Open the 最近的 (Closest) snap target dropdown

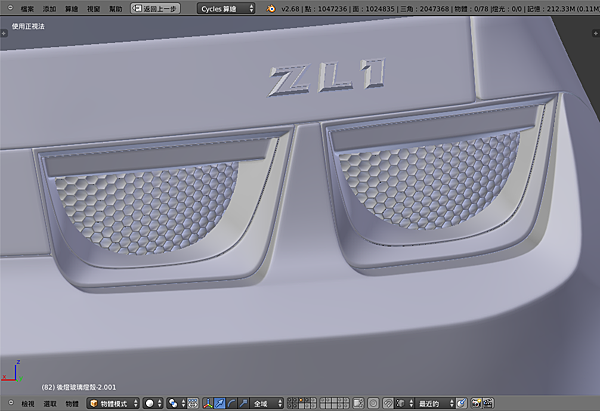point(435,403)
